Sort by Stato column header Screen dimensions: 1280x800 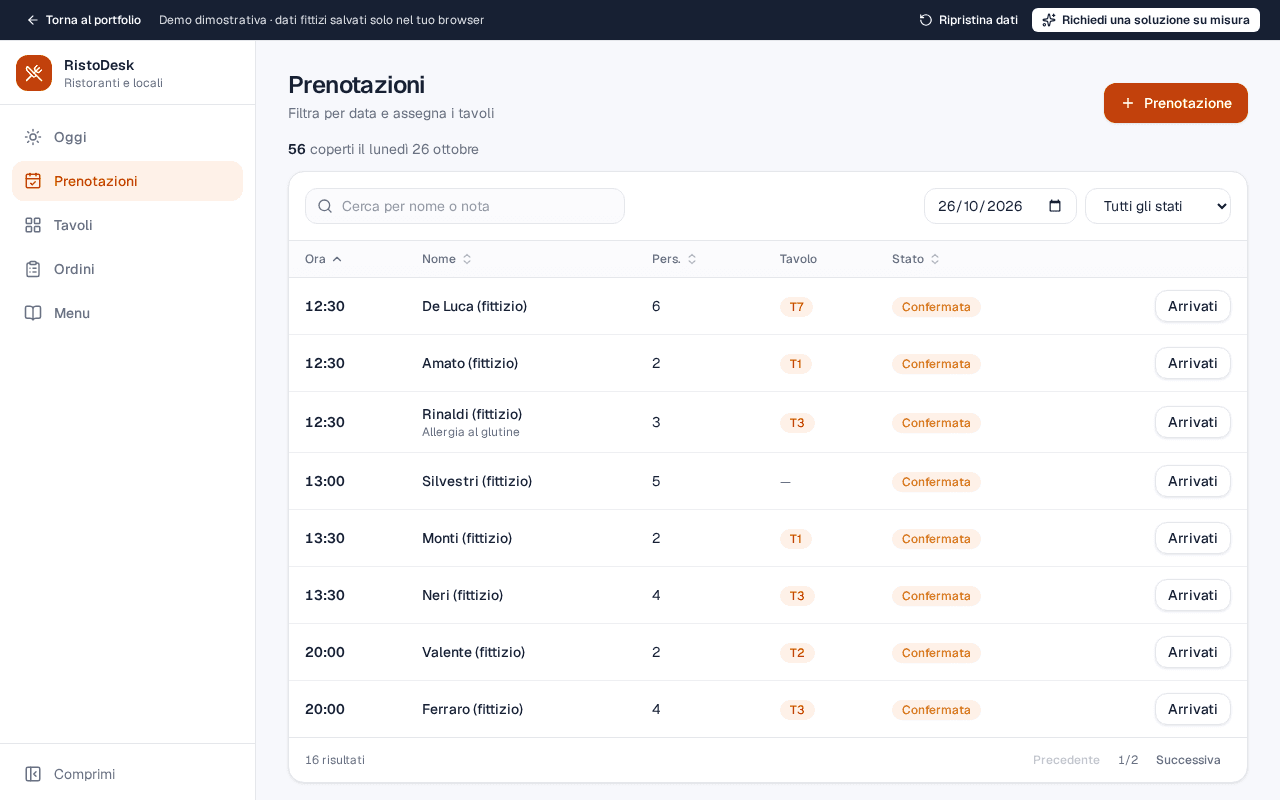(916, 259)
